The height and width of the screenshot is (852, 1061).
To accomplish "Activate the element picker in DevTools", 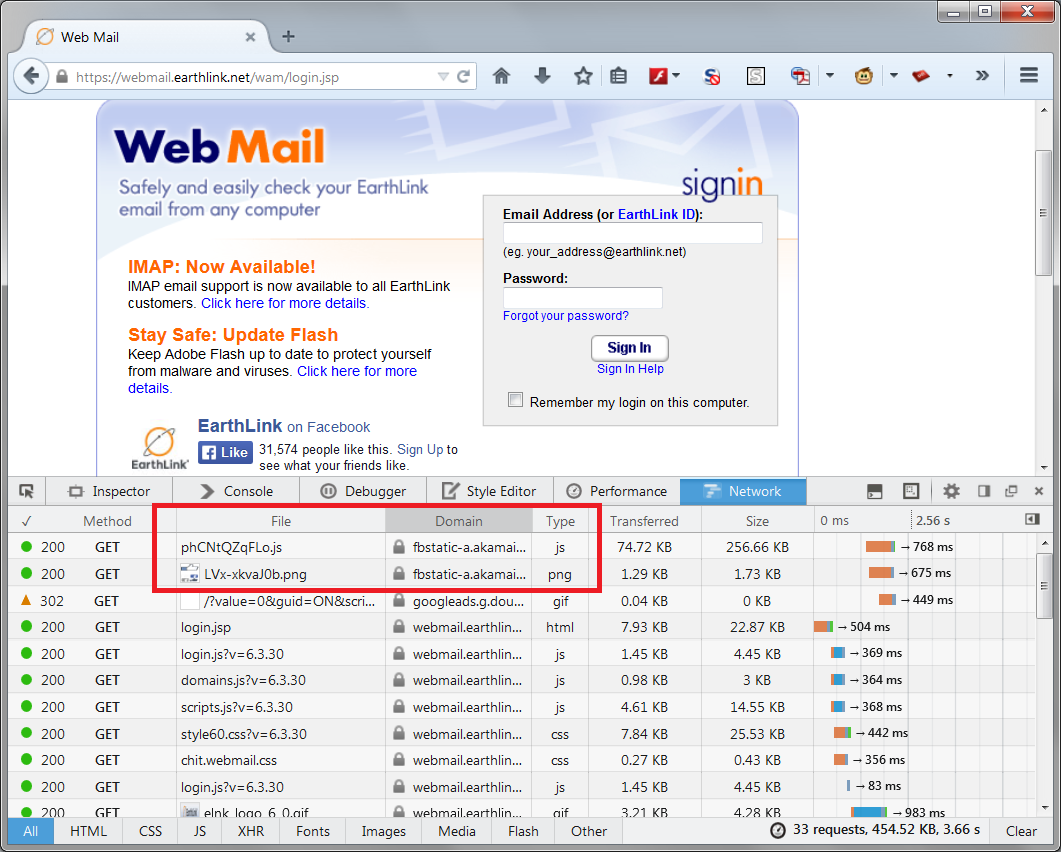I will [x=26, y=491].
